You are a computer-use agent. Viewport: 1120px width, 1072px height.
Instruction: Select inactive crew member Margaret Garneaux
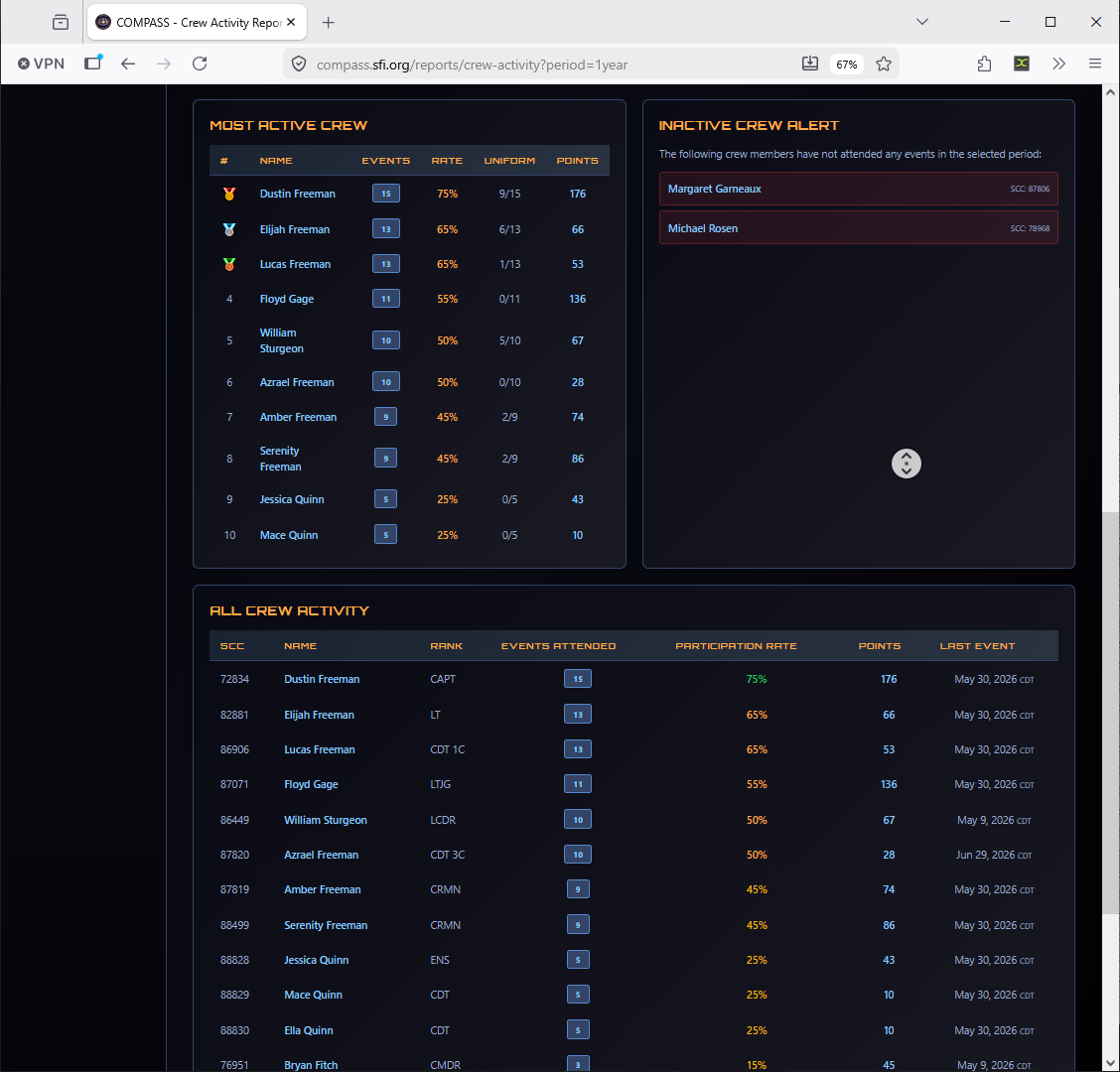858,189
